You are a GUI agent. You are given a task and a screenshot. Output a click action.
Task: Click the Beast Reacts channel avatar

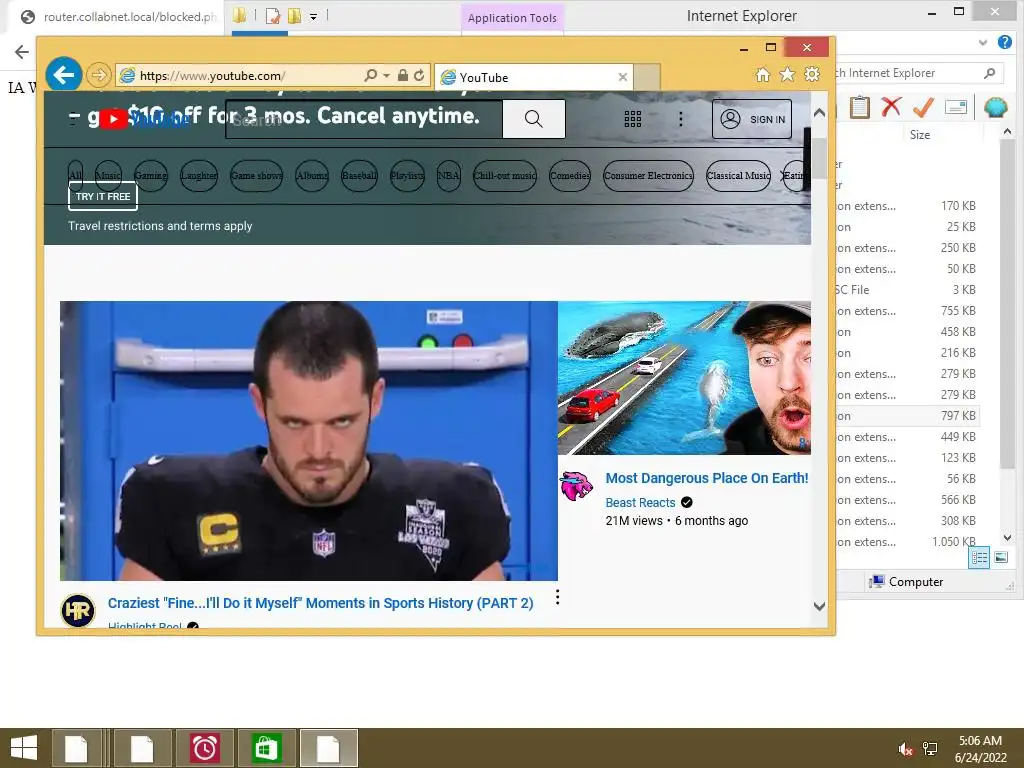(576, 486)
